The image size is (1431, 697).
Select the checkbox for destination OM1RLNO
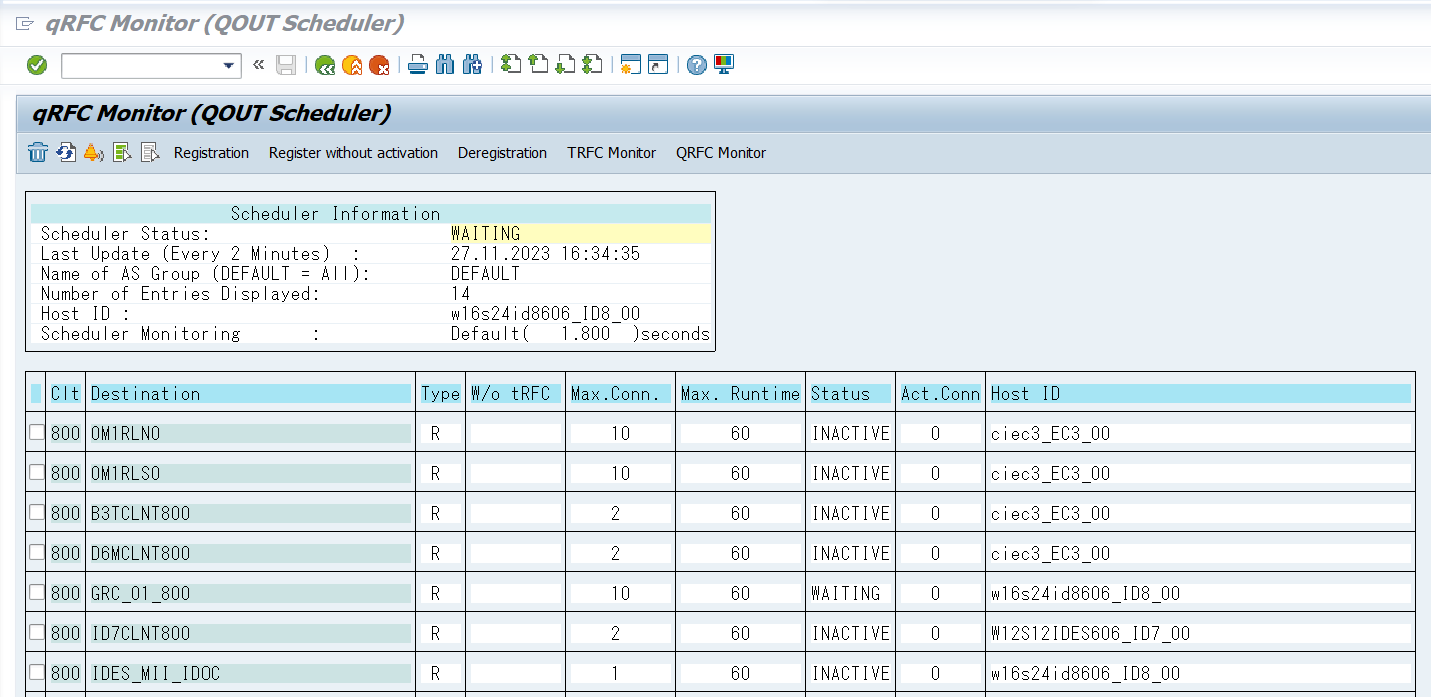37,433
